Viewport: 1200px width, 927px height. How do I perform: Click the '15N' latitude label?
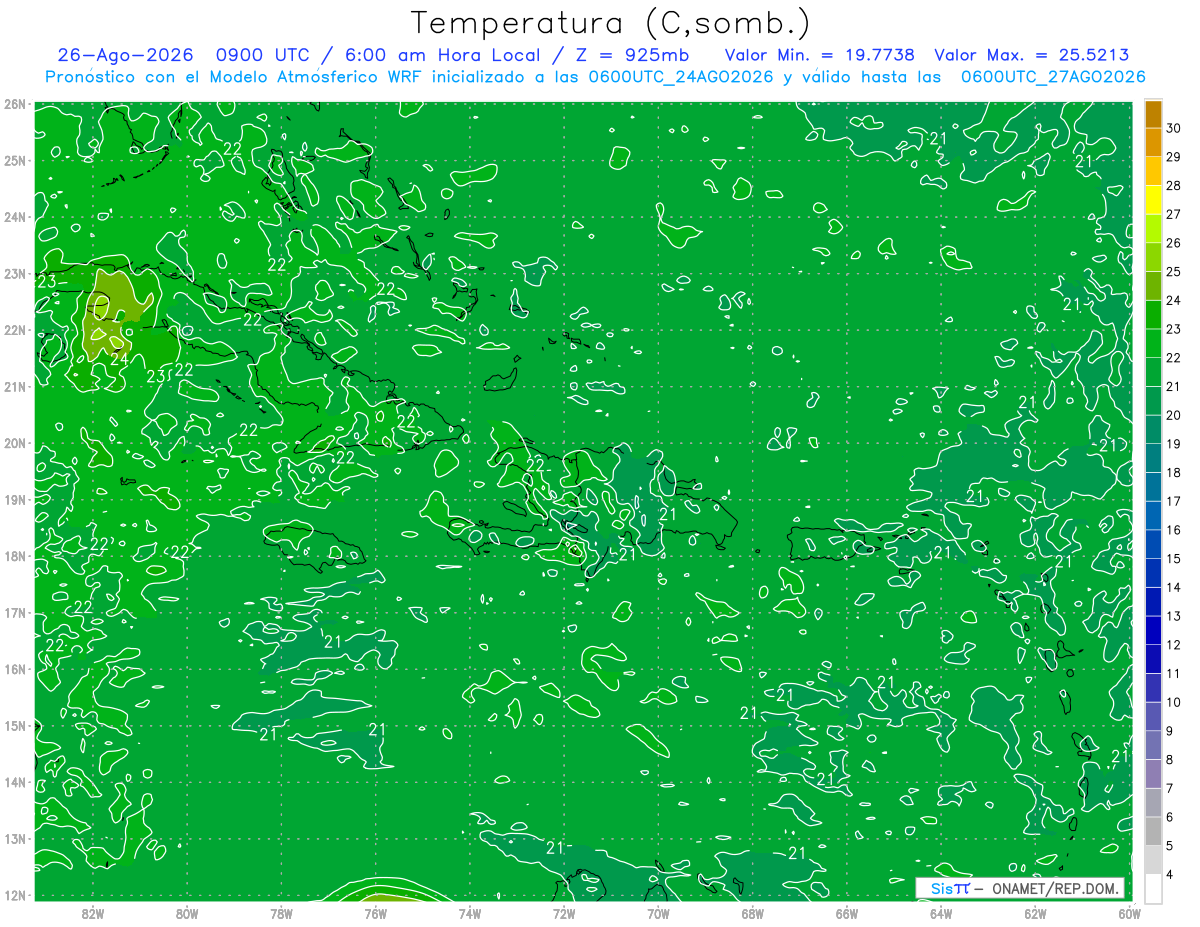(14, 725)
